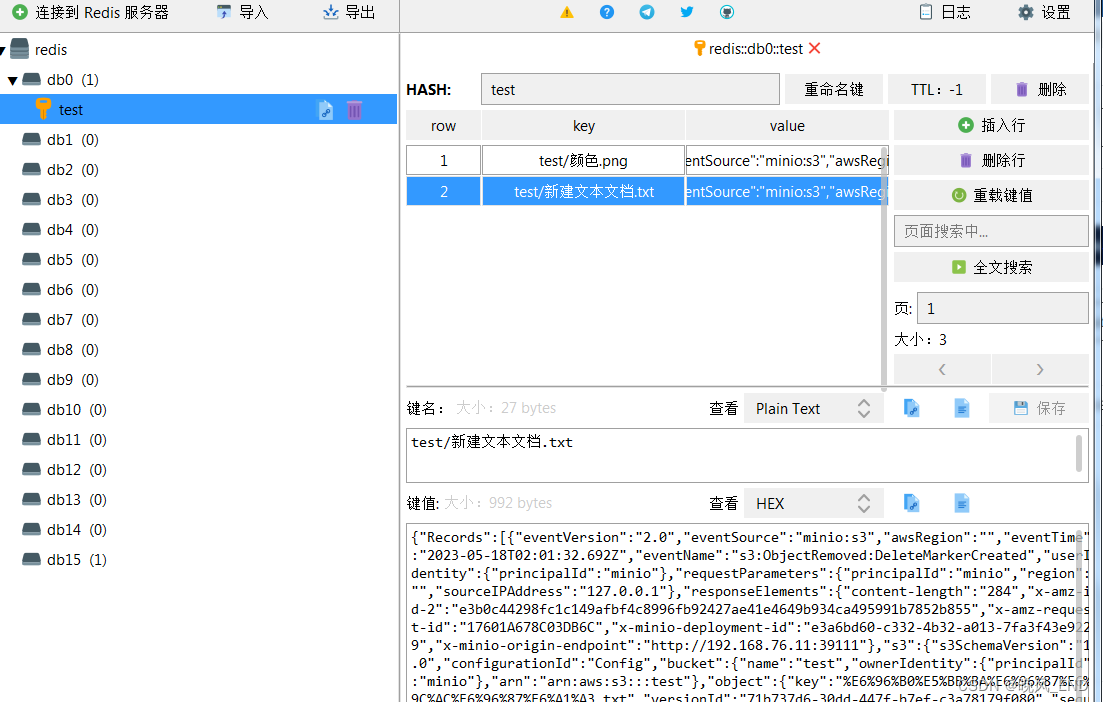1103x702 pixels.
Task: Click 保存 save button
Action: pyautogui.click(x=1039, y=408)
